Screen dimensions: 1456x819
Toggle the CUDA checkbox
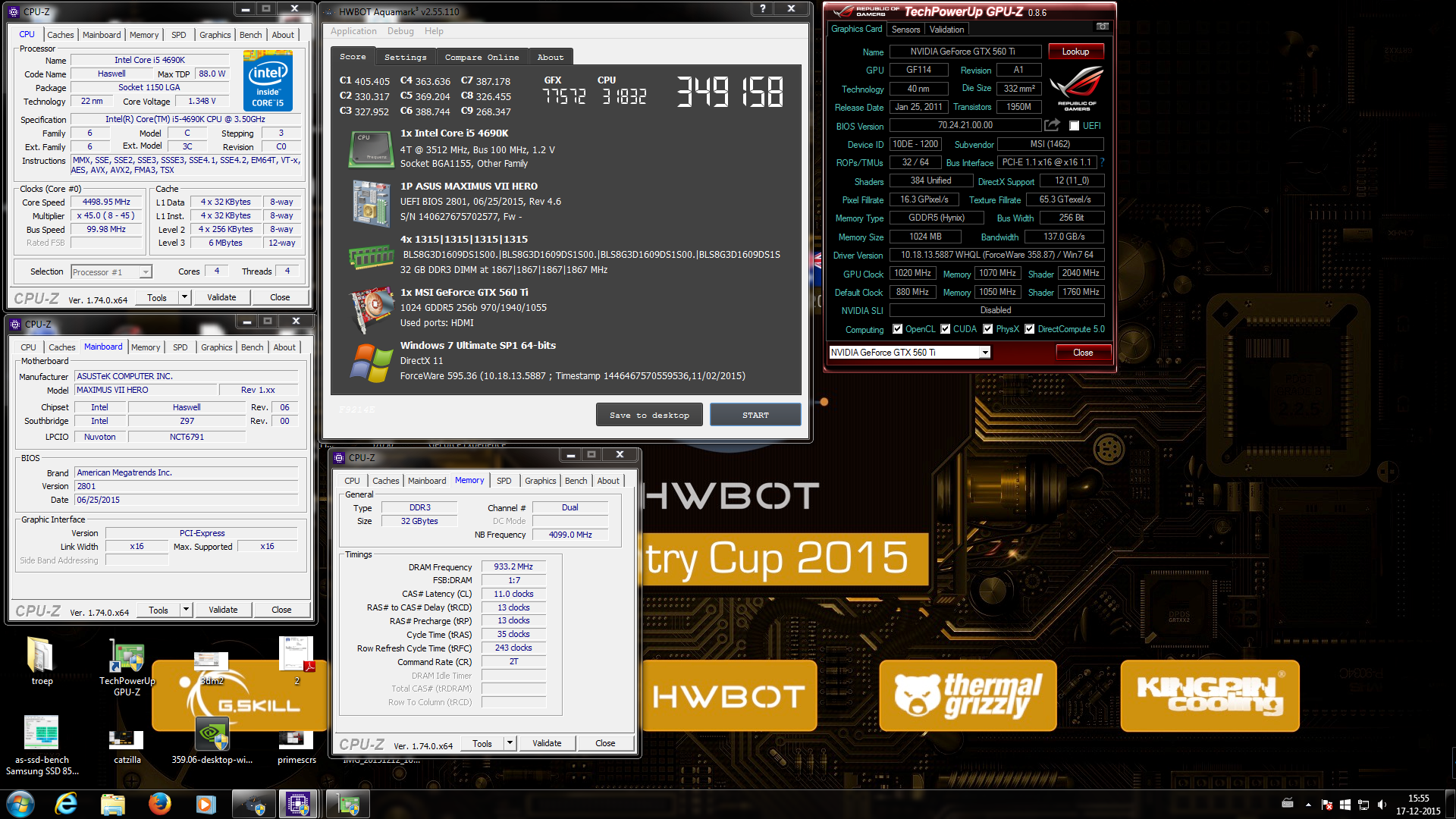click(945, 329)
